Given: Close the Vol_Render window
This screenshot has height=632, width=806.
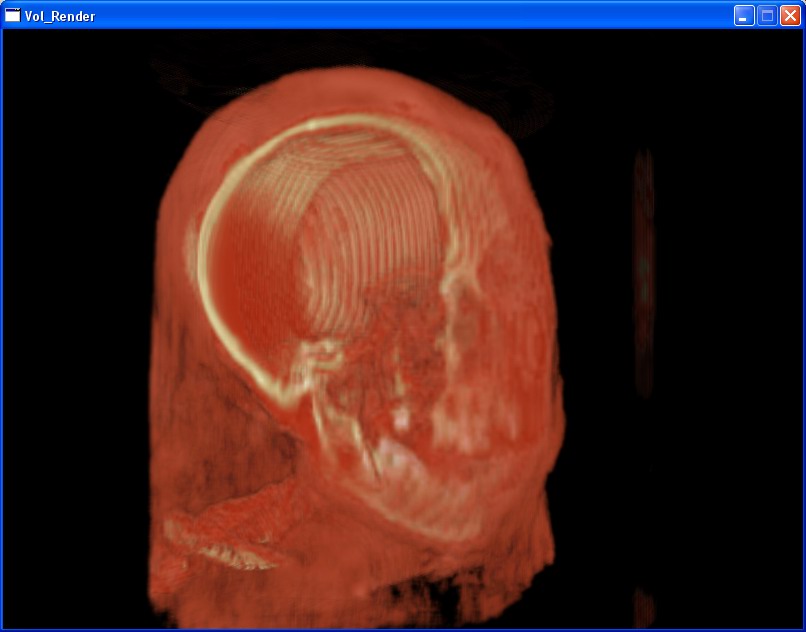Looking at the screenshot, I should pos(790,15).
